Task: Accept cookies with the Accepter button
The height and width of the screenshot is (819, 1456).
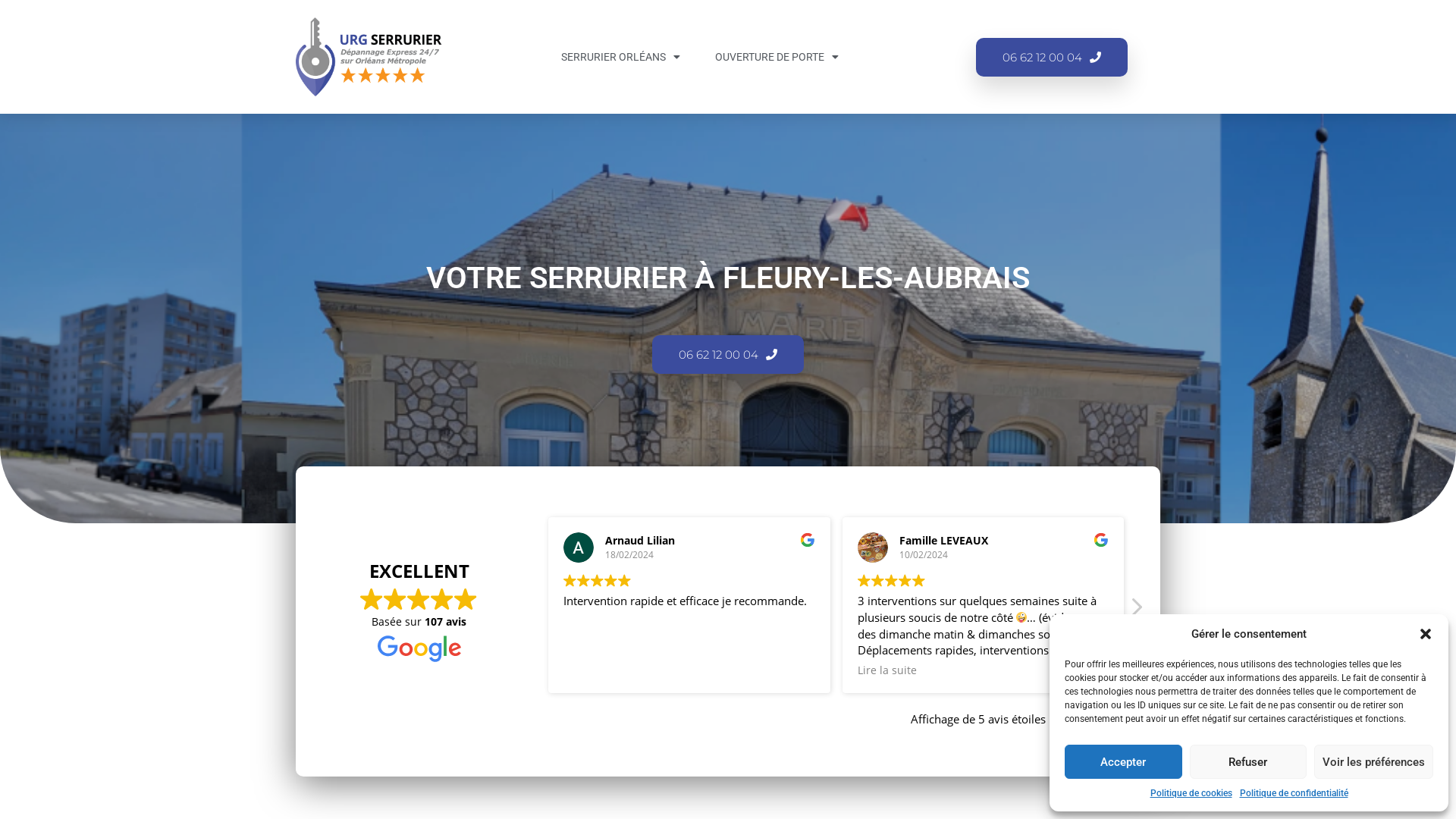Action: (1123, 762)
